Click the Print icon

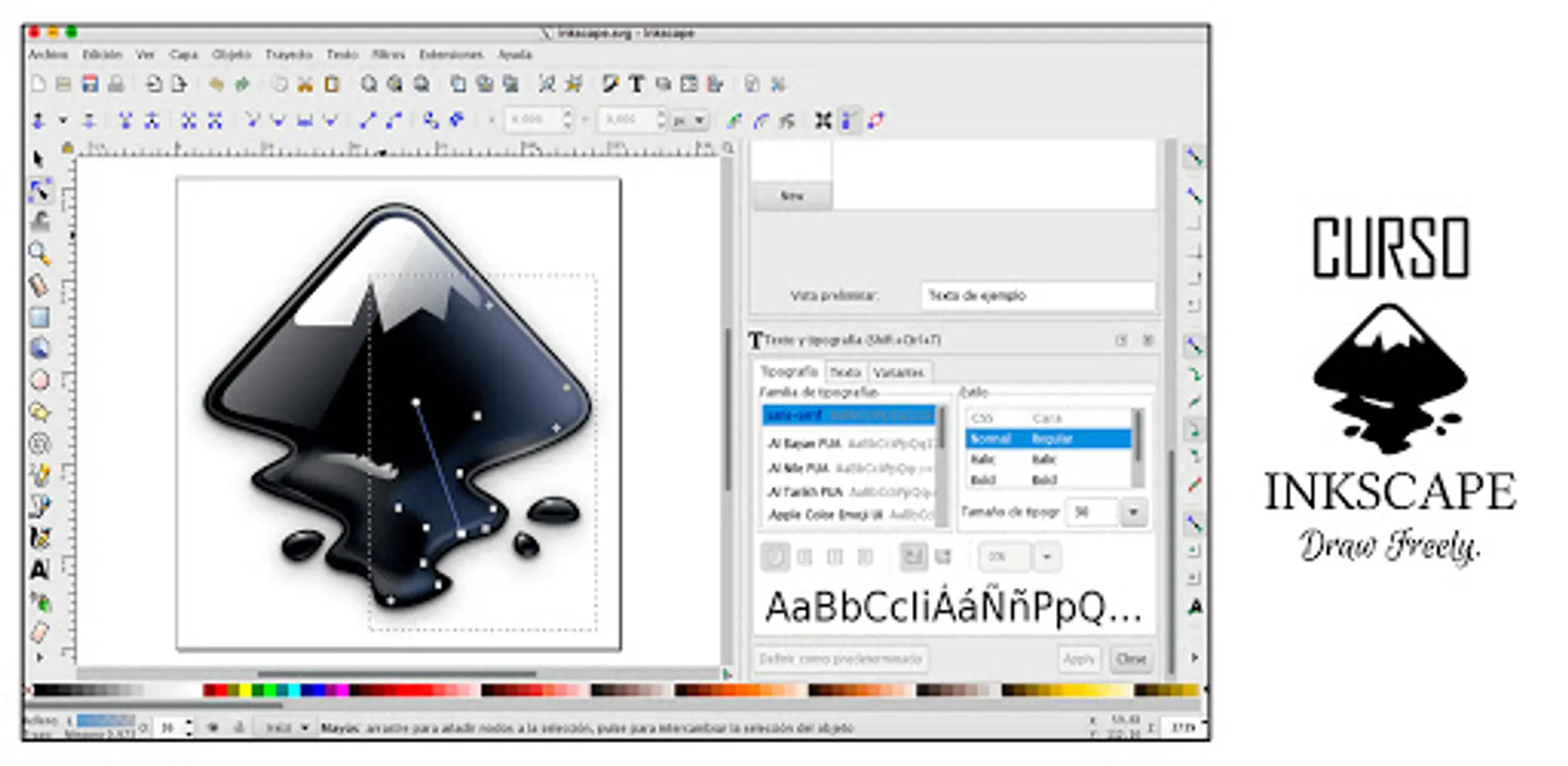coord(116,84)
